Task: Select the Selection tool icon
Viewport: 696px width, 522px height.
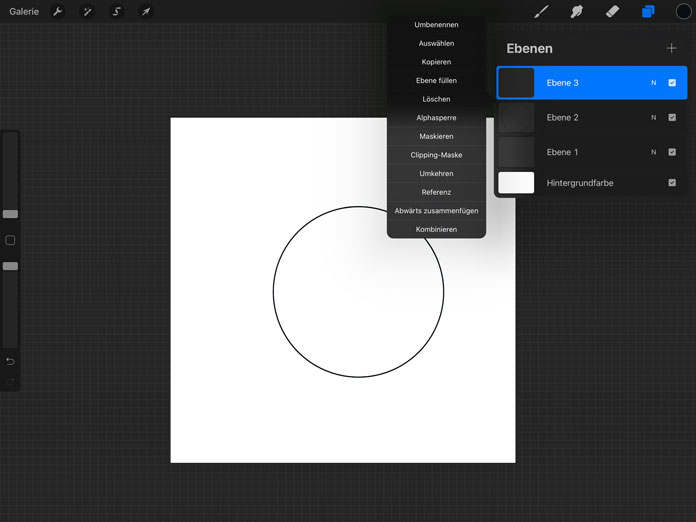Action: pos(116,12)
